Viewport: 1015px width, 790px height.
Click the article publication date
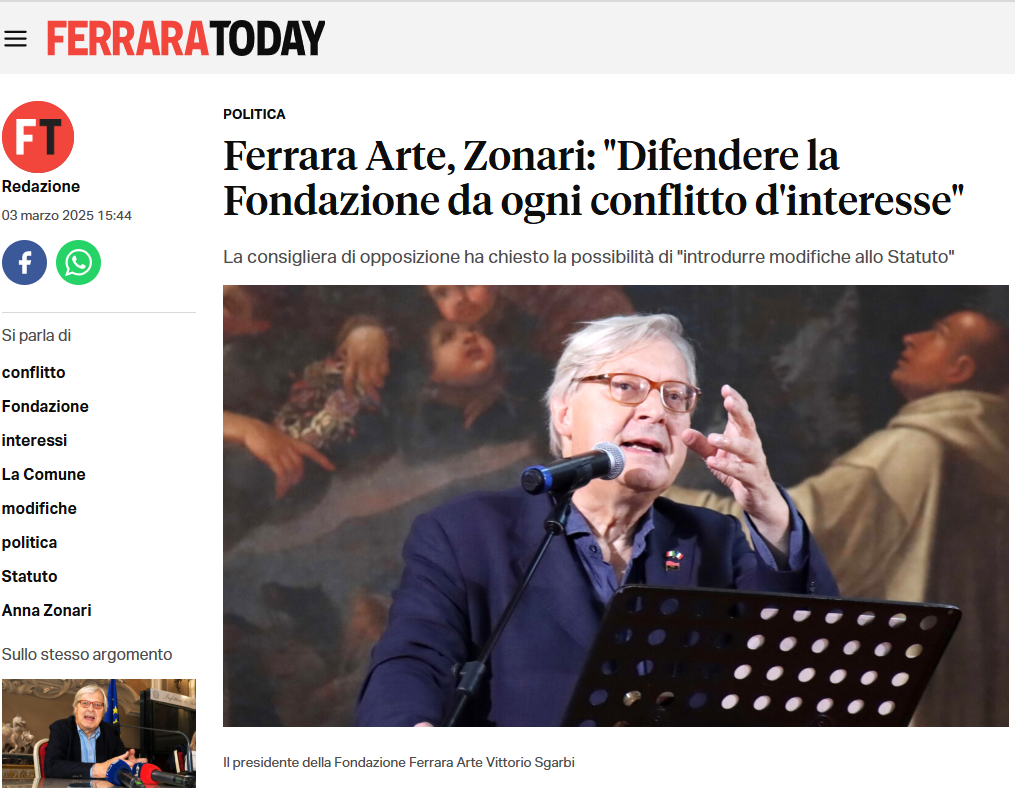pos(67,216)
